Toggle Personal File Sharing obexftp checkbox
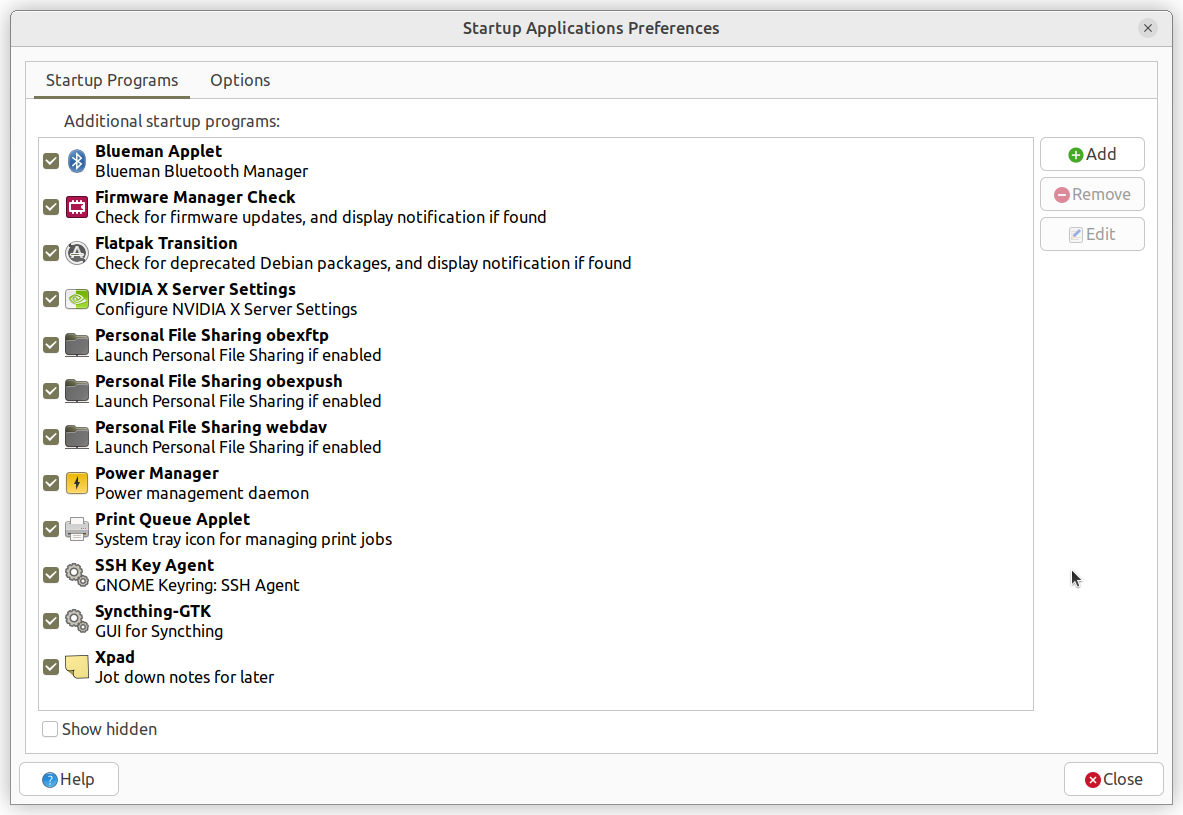This screenshot has height=815, width=1183. click(x=51, y=345)
